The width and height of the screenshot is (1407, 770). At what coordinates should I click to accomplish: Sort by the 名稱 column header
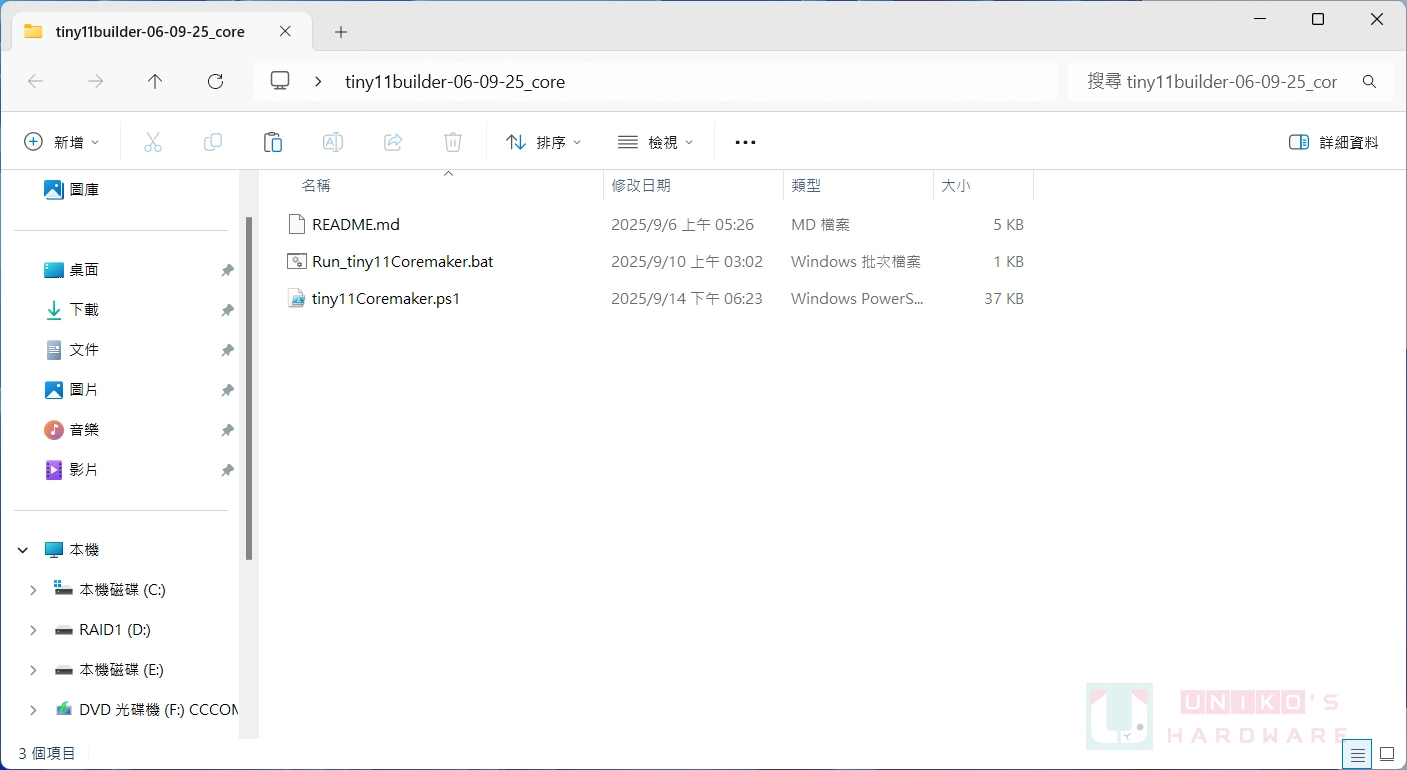316,186
